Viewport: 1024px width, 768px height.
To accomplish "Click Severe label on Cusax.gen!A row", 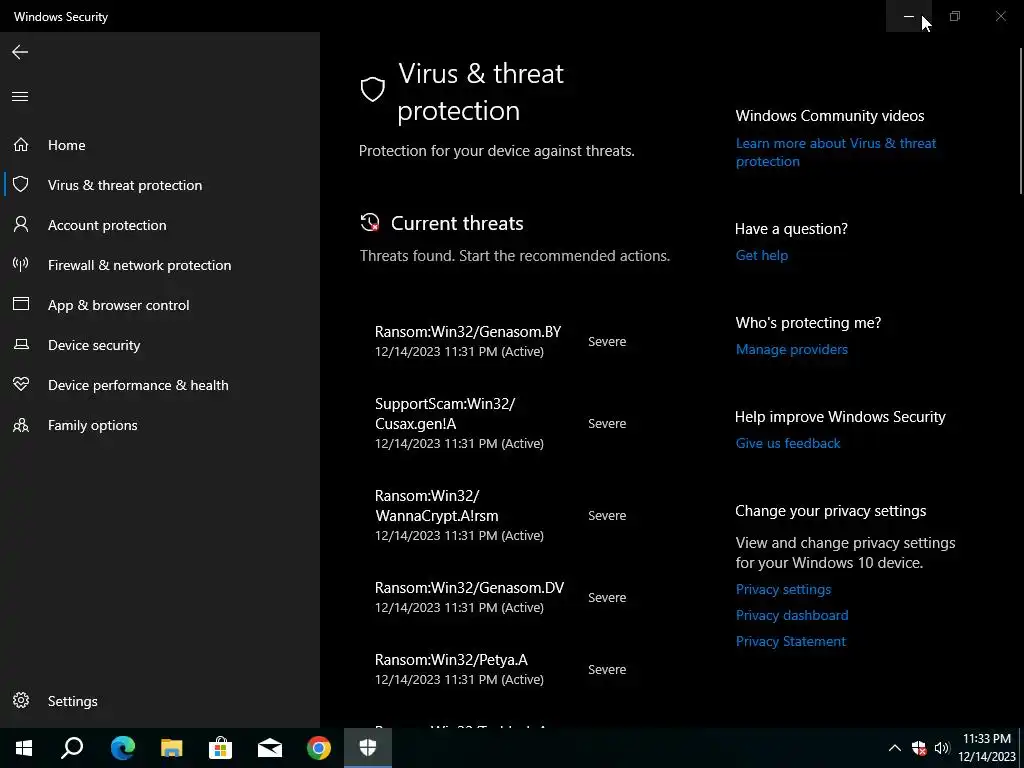I will 607,423.
